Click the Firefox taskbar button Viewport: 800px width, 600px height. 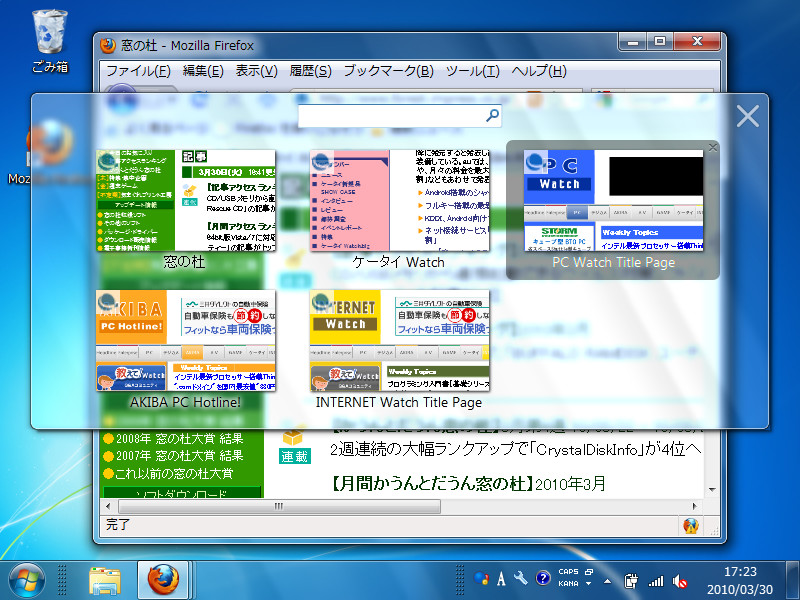(163, 580)
